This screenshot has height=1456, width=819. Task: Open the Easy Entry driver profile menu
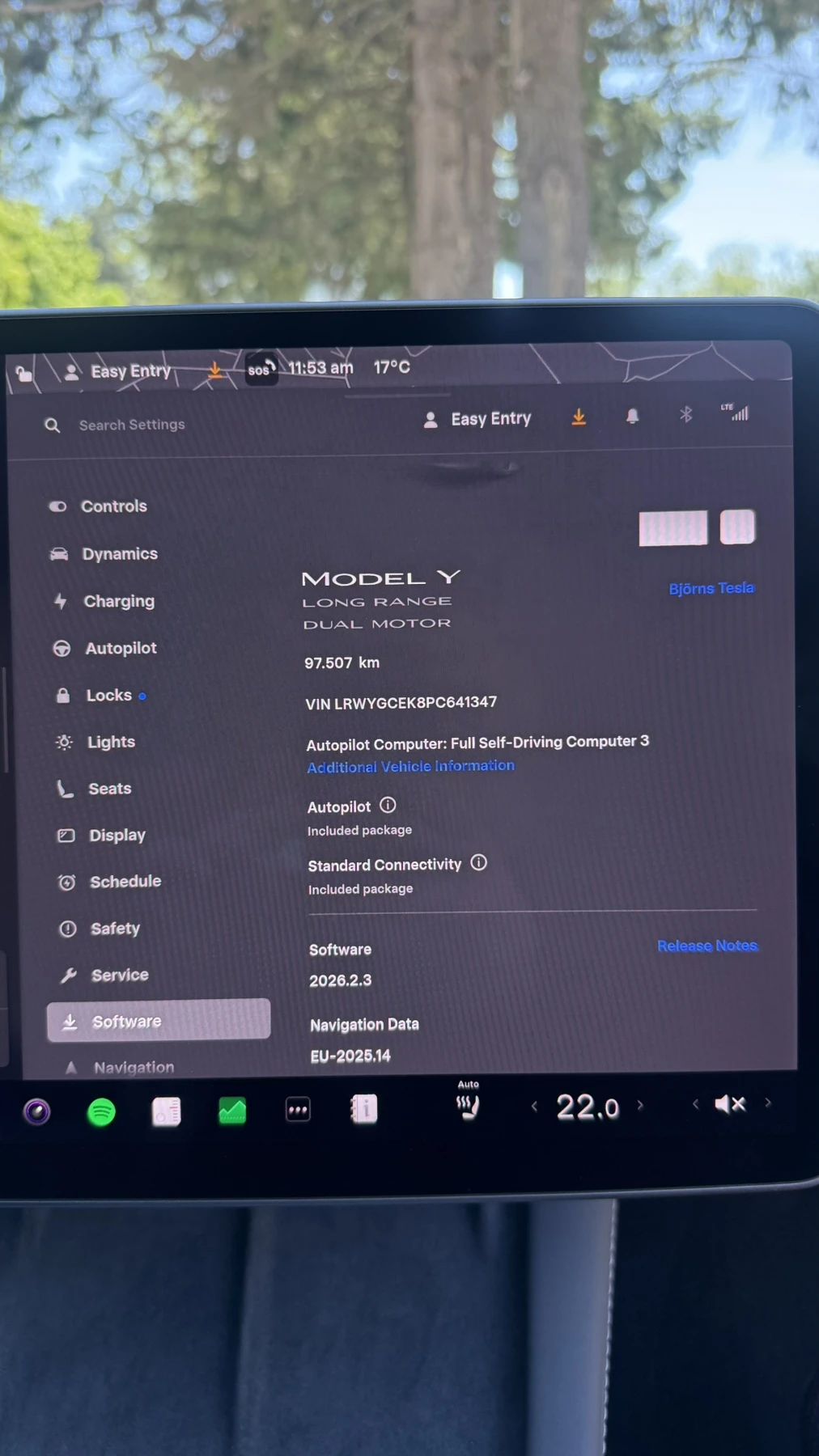(477, 419)
